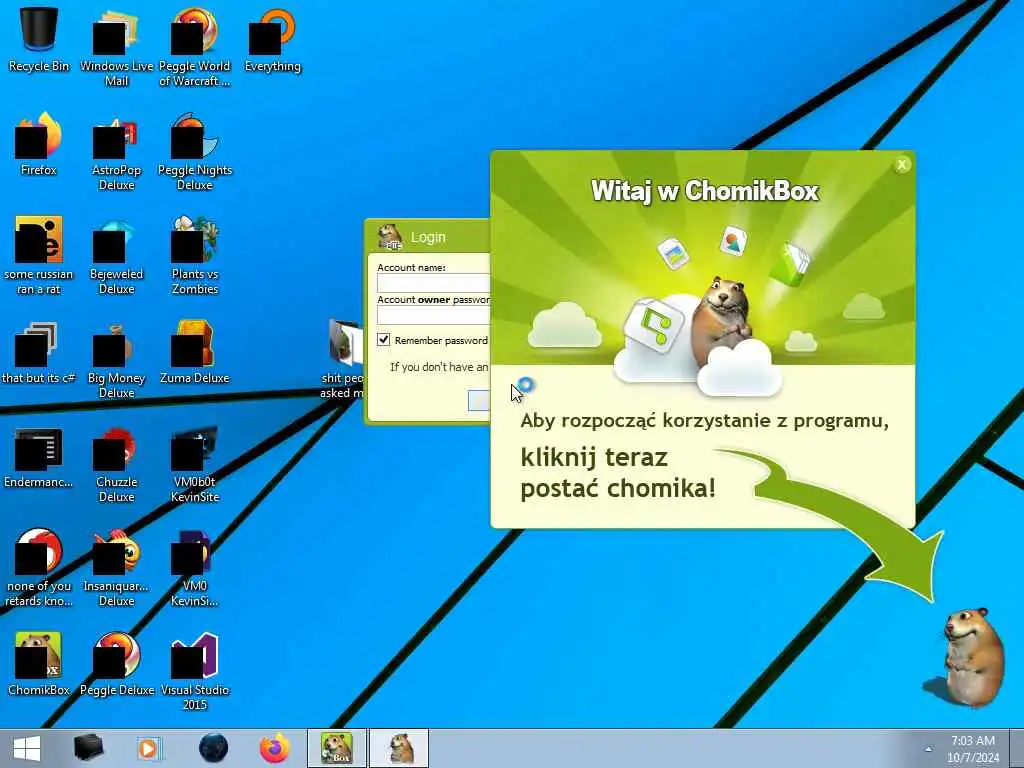Launch ChomikBox from the desktop icon
The image size is (1024, 768).
pos(39,664)
